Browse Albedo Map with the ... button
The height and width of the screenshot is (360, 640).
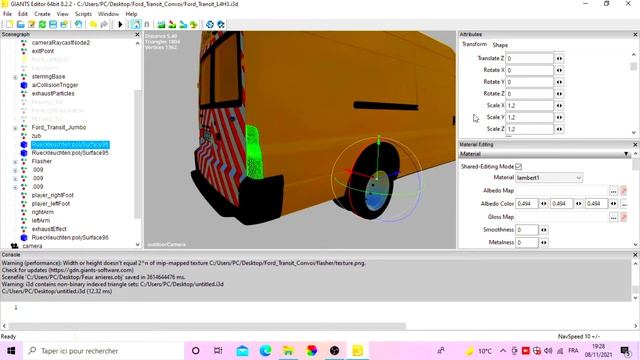point(613,191)
